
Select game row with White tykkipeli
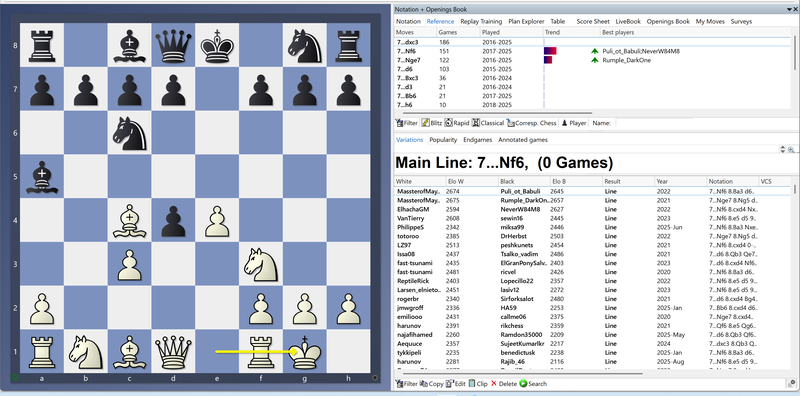pos(594,352)
